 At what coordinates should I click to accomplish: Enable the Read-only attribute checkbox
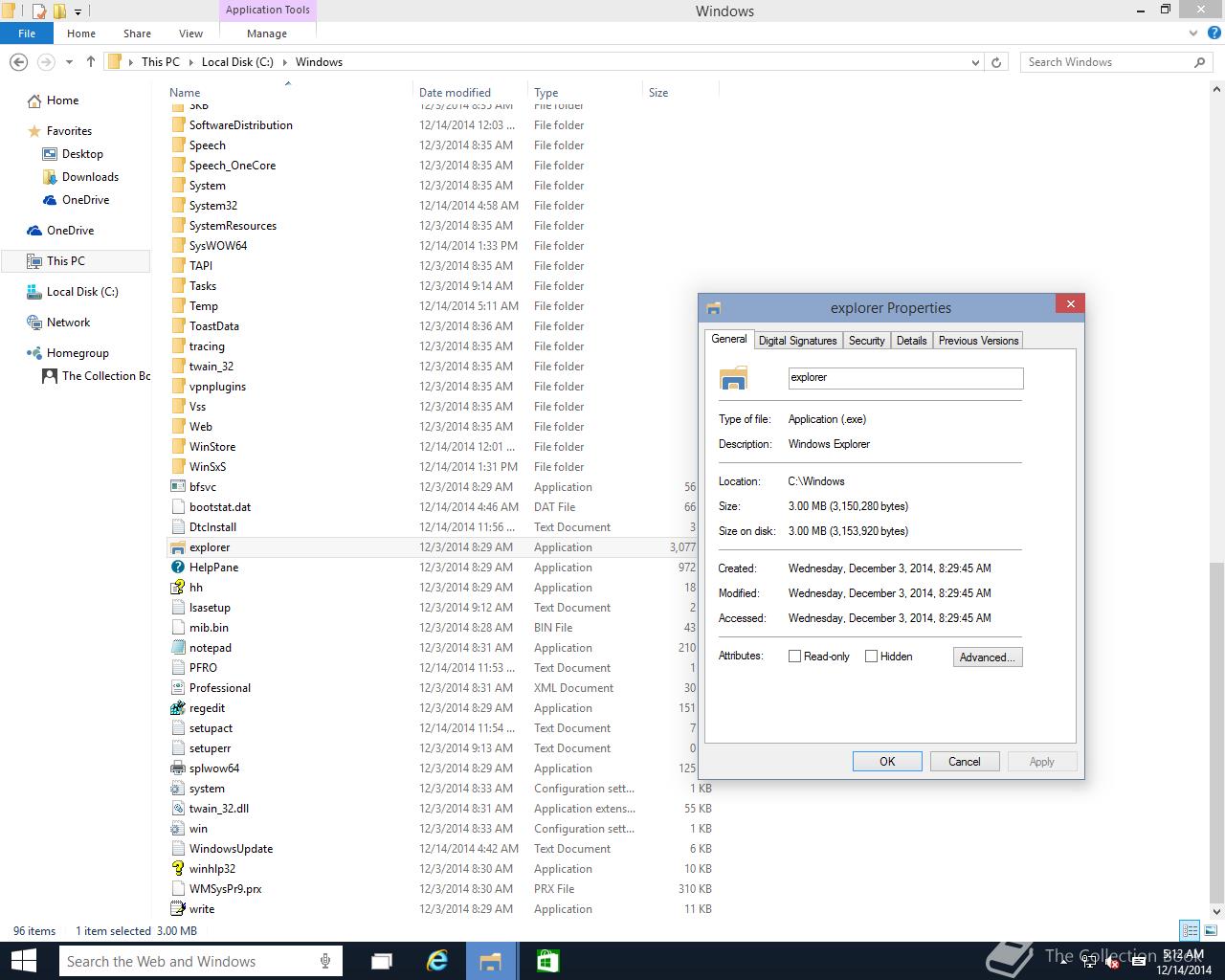(794, 657)
